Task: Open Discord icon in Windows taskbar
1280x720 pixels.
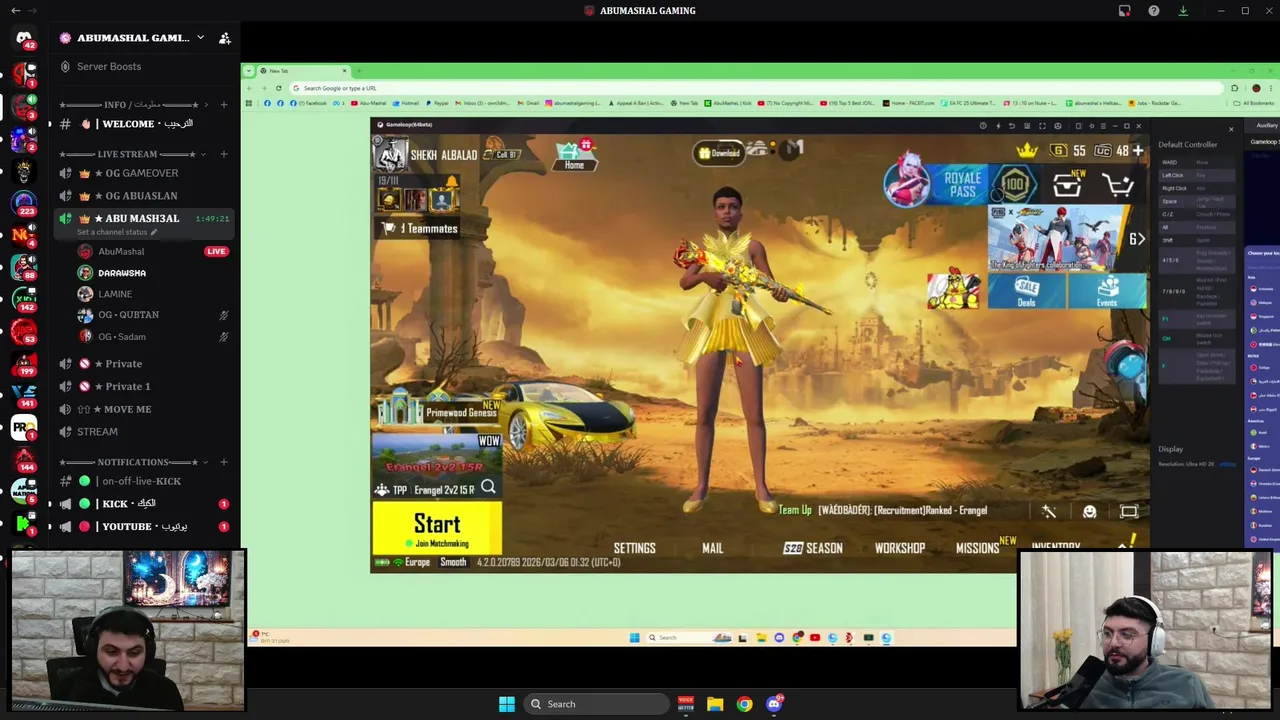Action: (774, 704)
